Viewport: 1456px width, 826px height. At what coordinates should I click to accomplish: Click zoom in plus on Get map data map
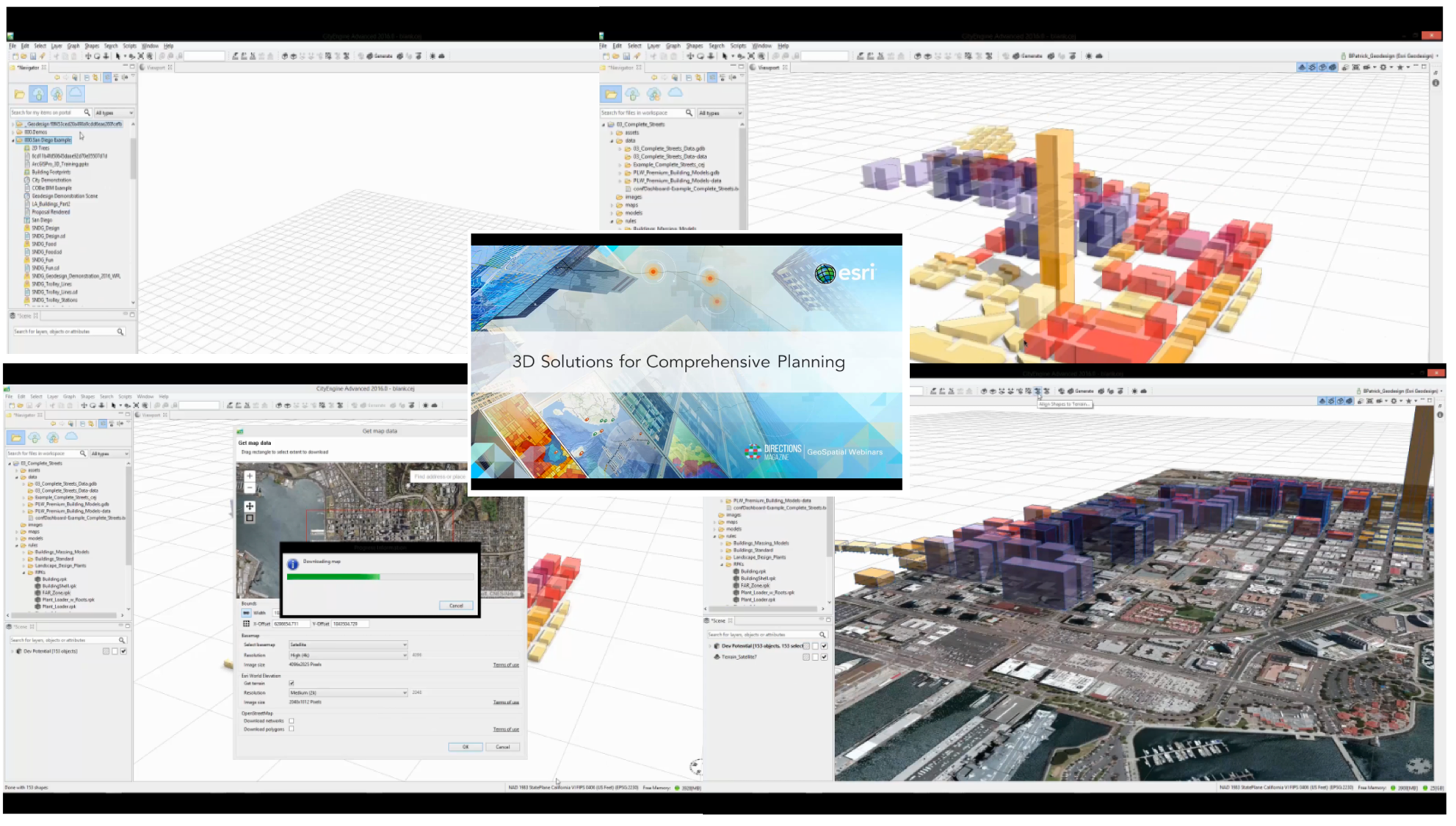coord(250,476)
